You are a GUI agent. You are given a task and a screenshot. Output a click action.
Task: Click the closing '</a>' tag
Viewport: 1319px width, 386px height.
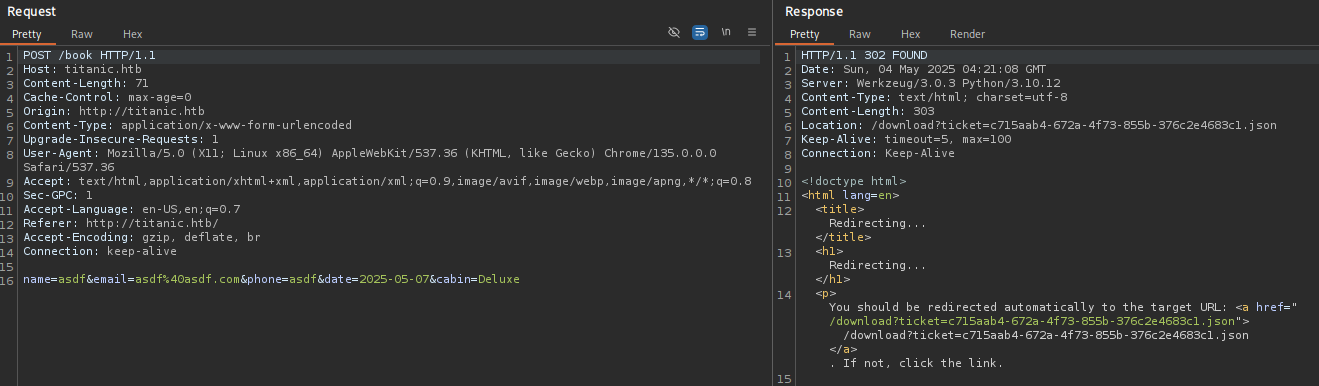click(843, 349)
